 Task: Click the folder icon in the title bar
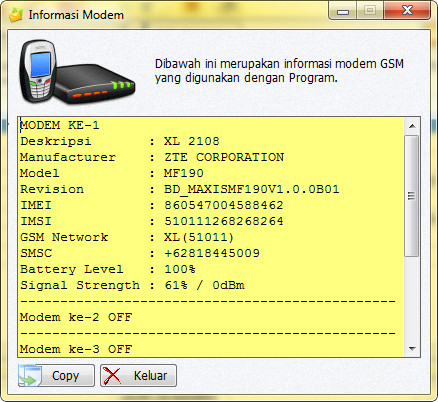pos(16,15)
